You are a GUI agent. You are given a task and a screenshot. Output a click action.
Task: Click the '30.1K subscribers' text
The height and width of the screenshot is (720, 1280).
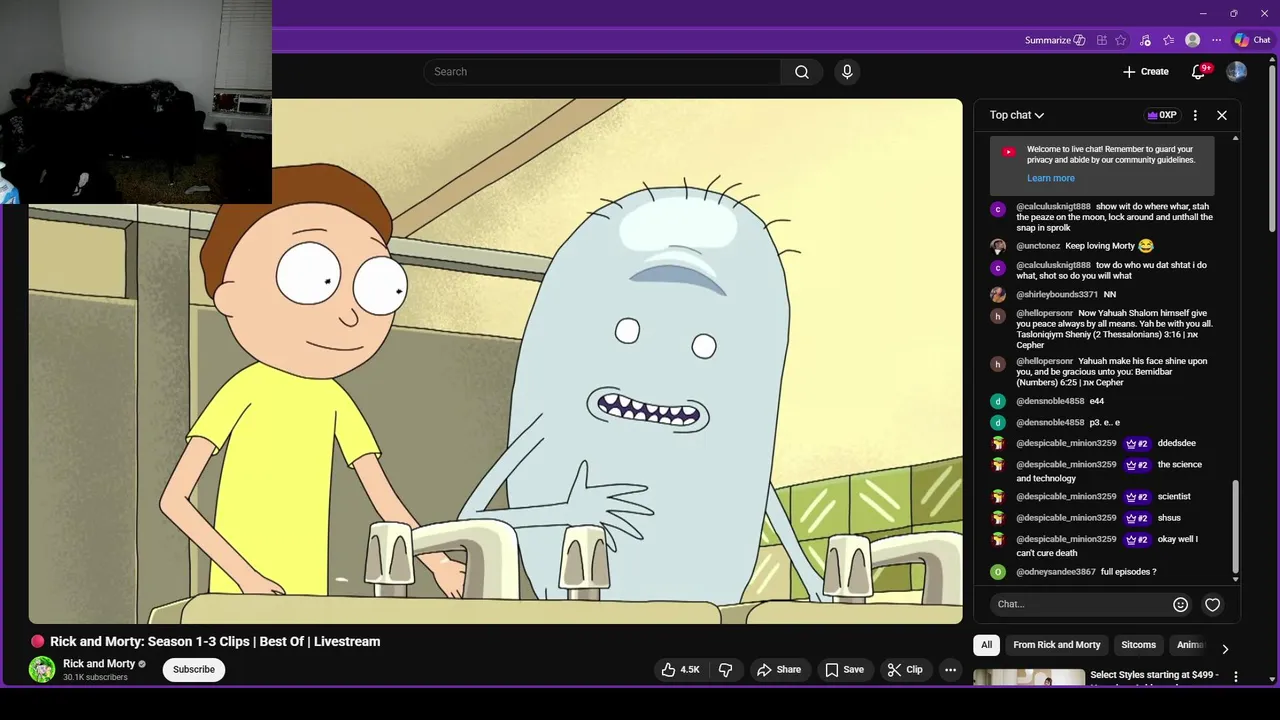(x=95, y=678)
